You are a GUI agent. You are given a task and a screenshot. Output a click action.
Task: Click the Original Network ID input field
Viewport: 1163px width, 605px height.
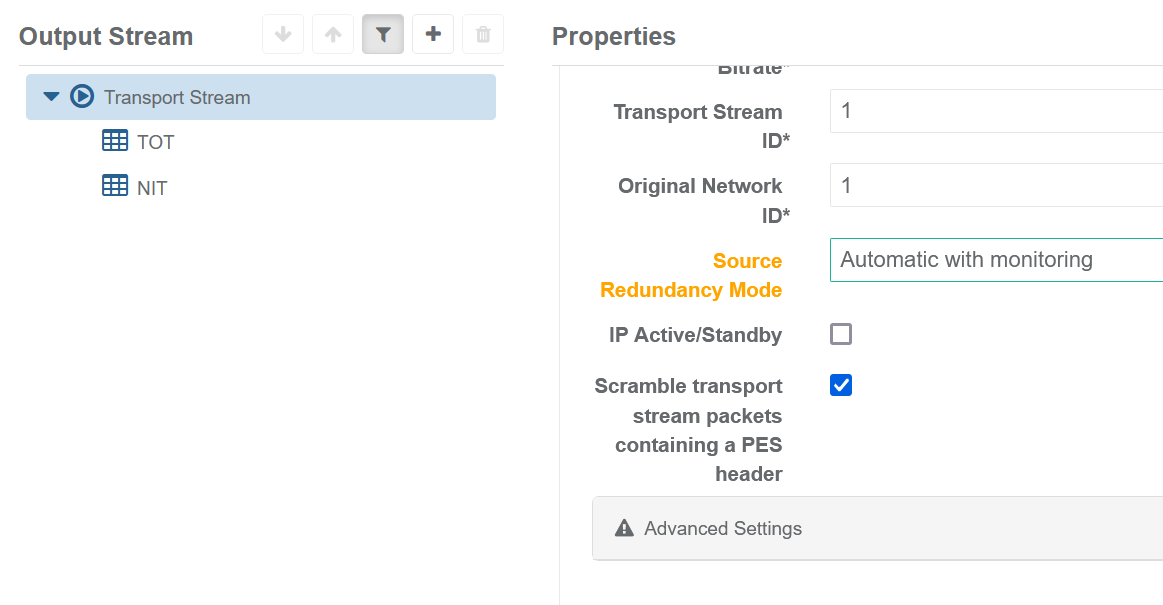[x=996, y=185]
